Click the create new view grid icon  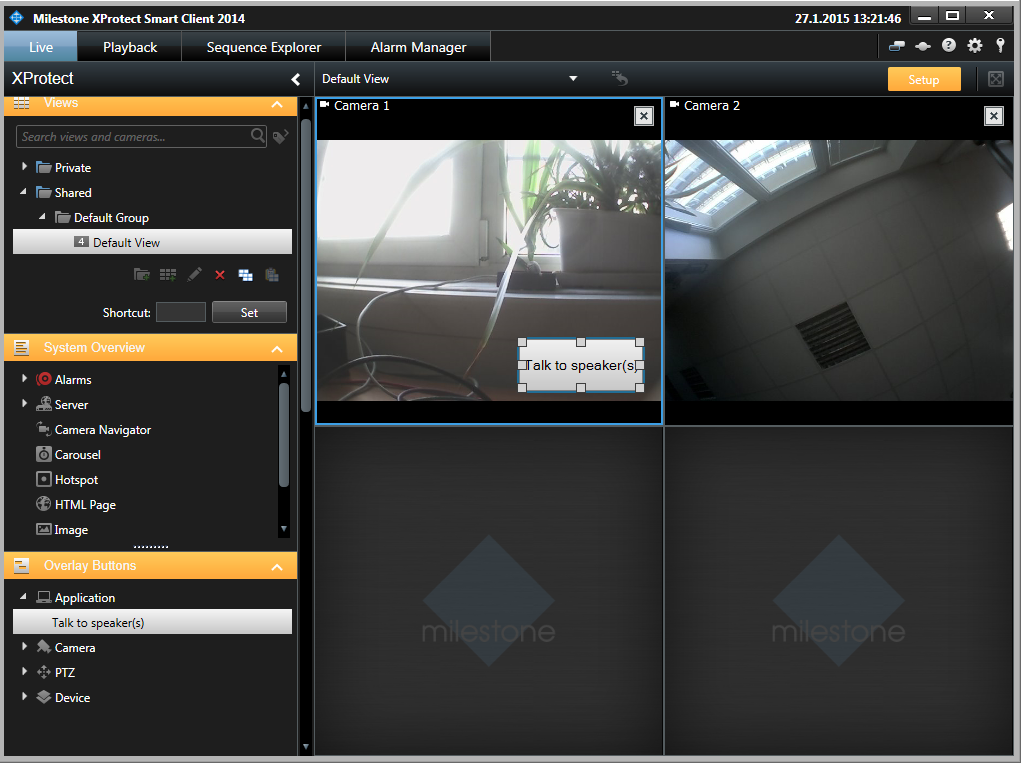click(x=168, y=275)
